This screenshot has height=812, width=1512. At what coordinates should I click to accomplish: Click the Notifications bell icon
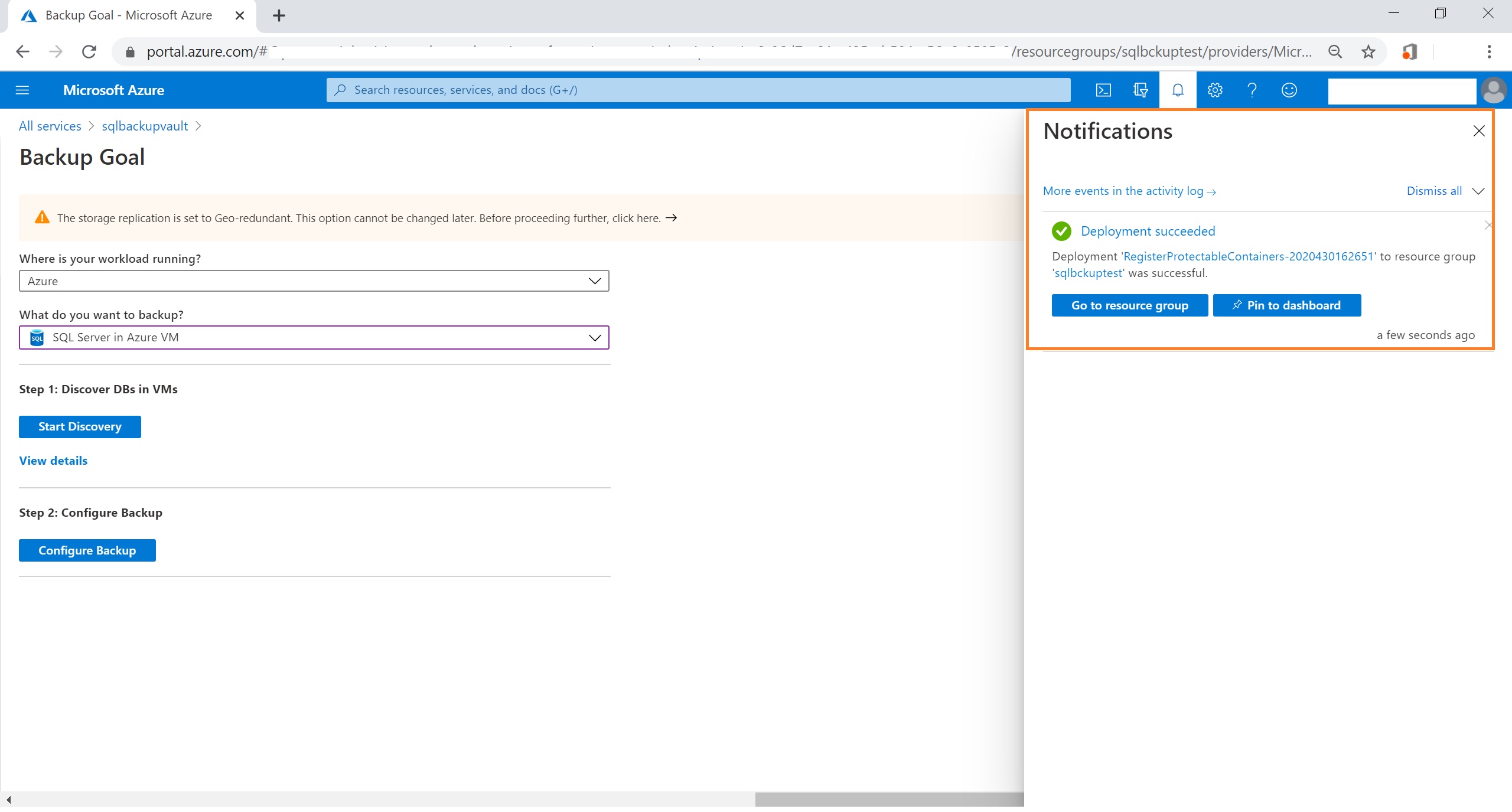point(1178,90)
